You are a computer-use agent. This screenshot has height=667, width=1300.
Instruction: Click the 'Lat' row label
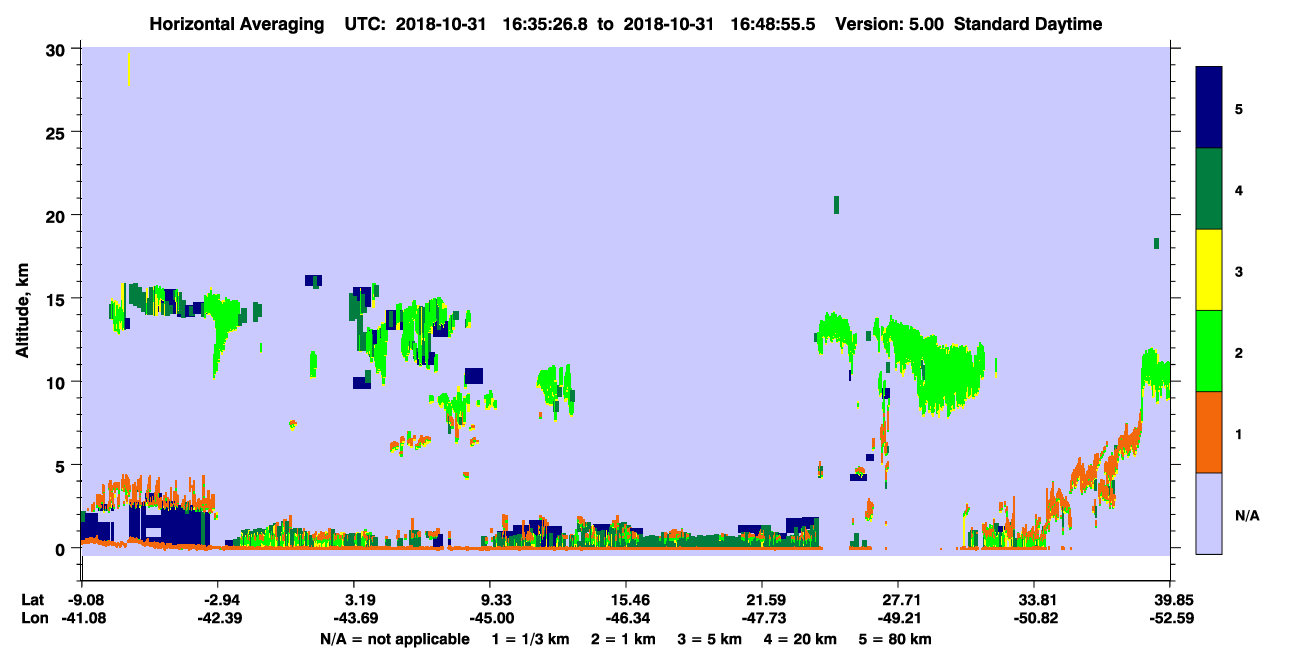(33, 600)
